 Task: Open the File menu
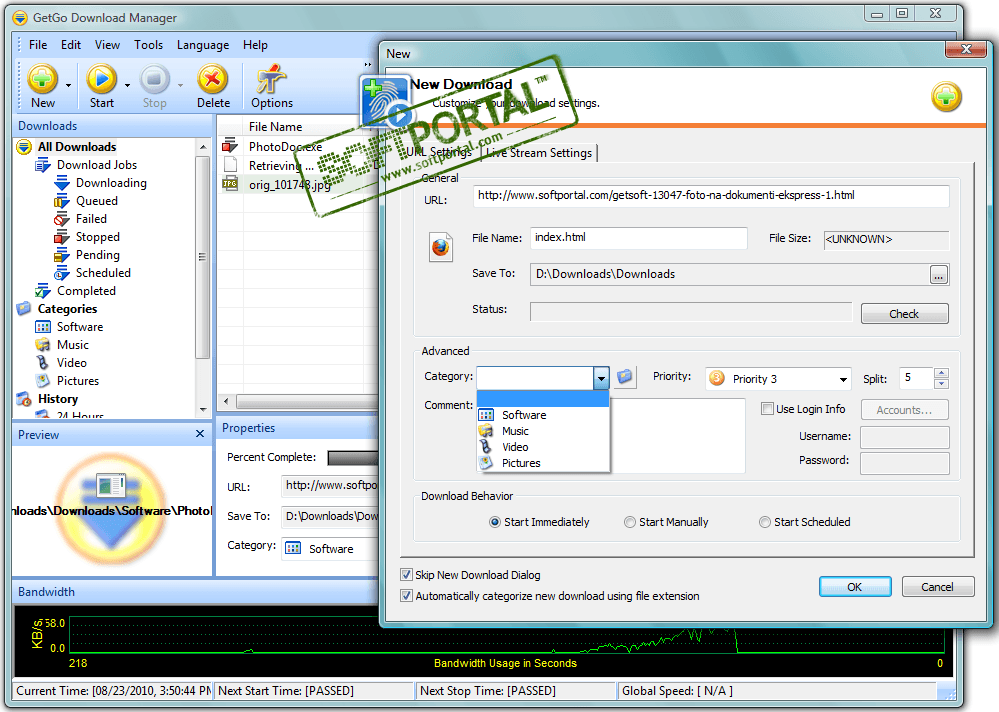(38, 45)
